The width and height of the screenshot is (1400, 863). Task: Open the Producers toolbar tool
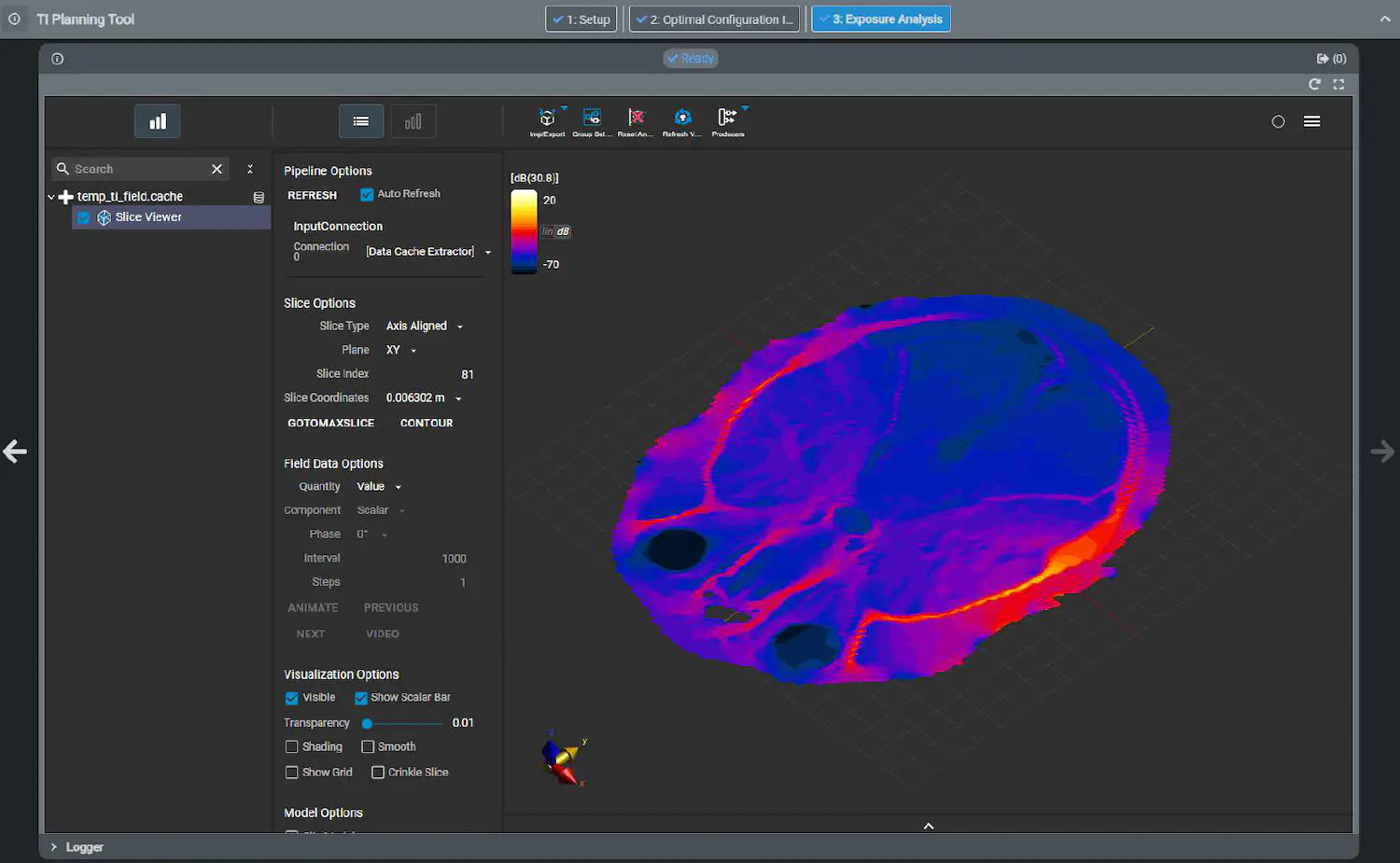tap(727, 118)
